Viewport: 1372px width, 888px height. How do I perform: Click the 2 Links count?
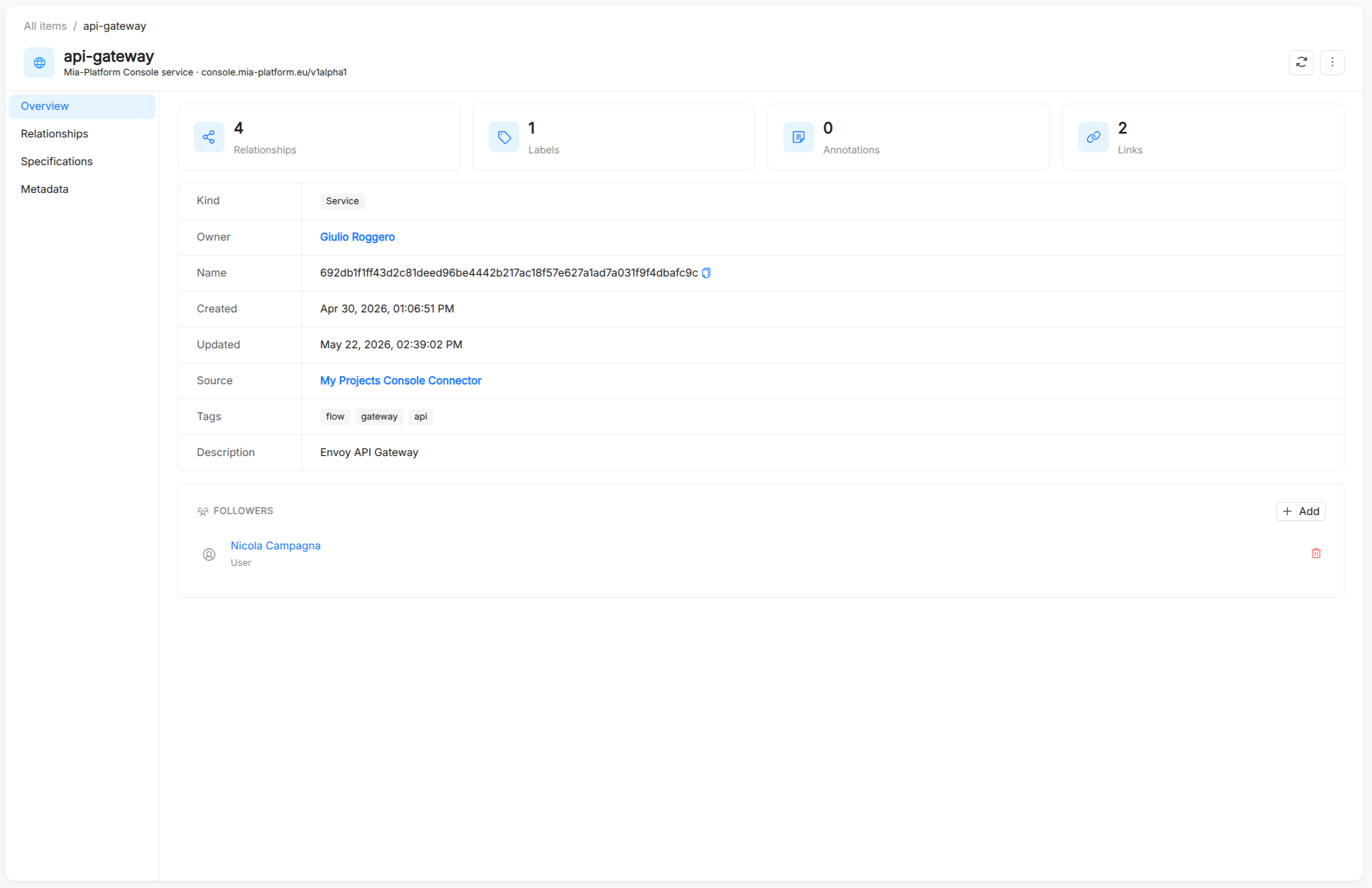pos(1122,128)
